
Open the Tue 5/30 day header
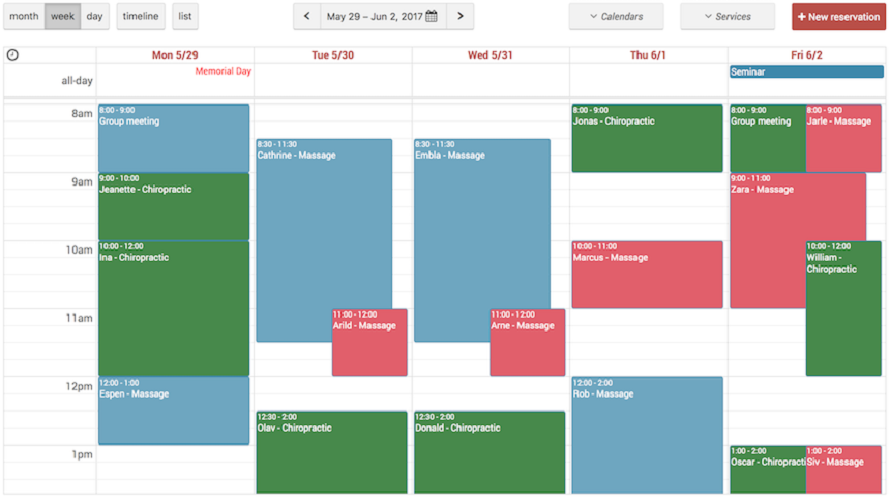(x=333, y=55)
